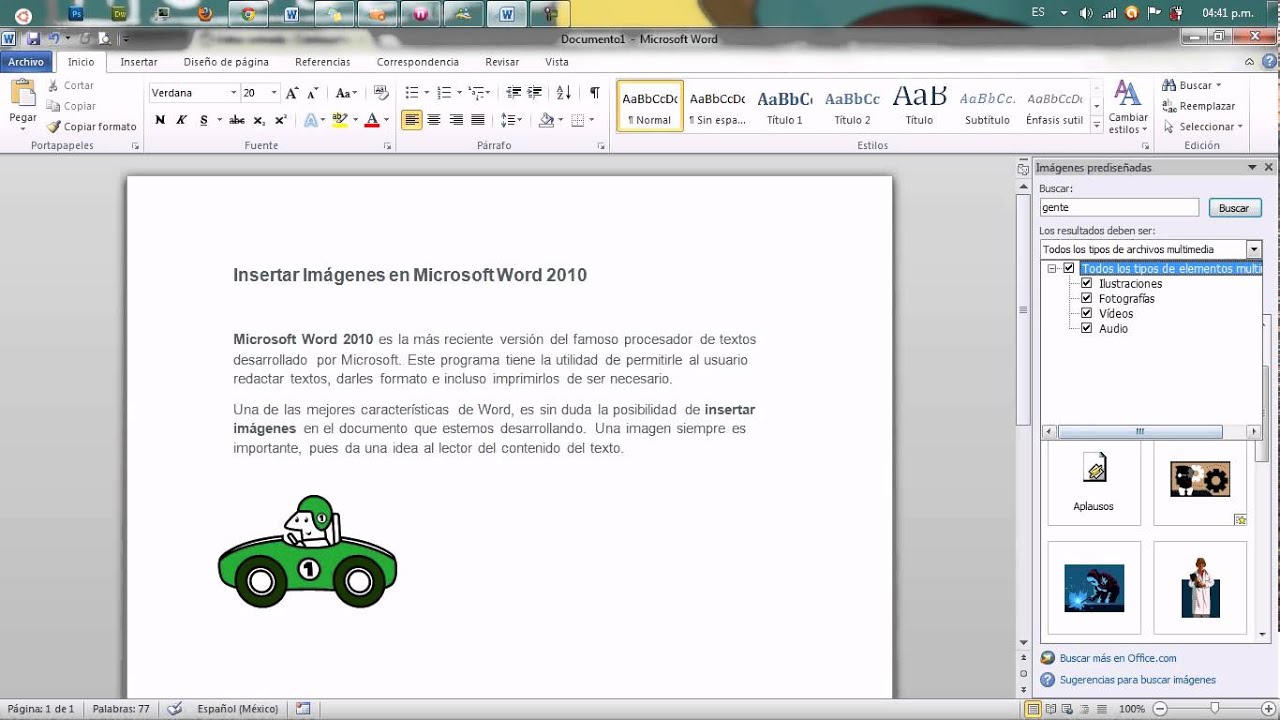
Task: Open Cambiar estilos menu
Action: [x=1128, y=108]
